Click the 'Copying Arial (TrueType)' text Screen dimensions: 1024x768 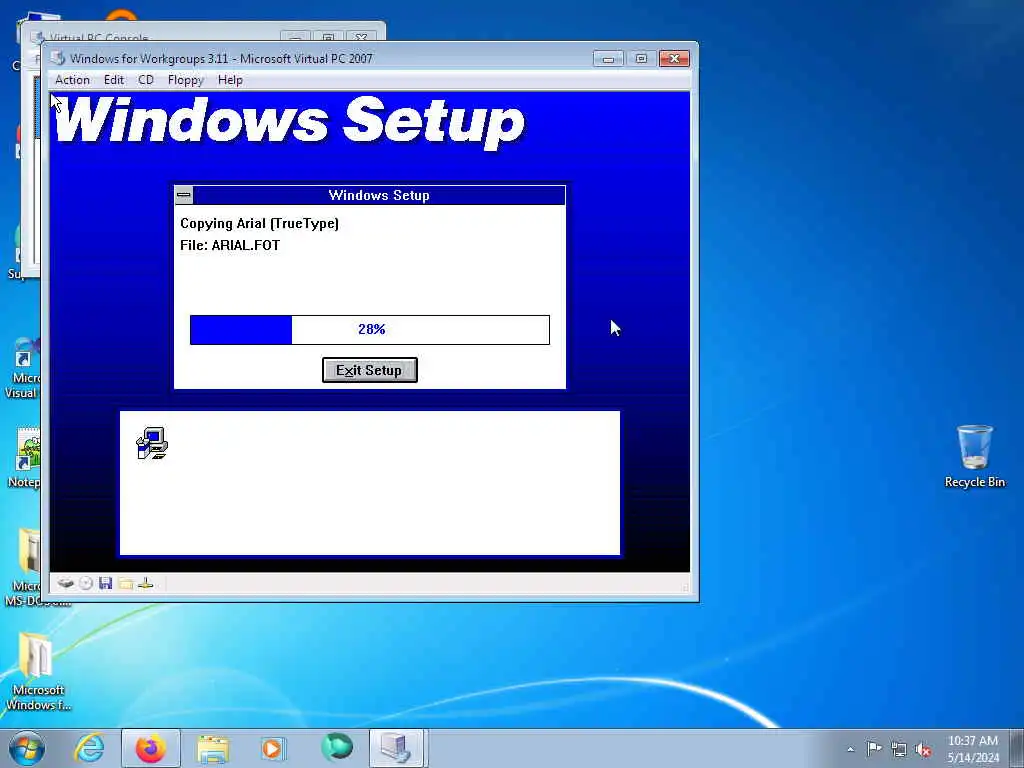(259, 223)
